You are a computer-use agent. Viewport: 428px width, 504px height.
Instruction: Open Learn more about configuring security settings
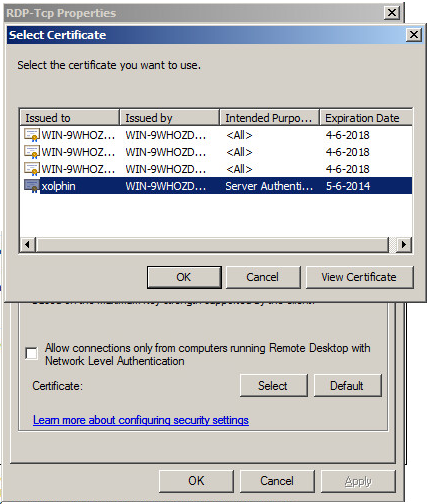(141, 420)
